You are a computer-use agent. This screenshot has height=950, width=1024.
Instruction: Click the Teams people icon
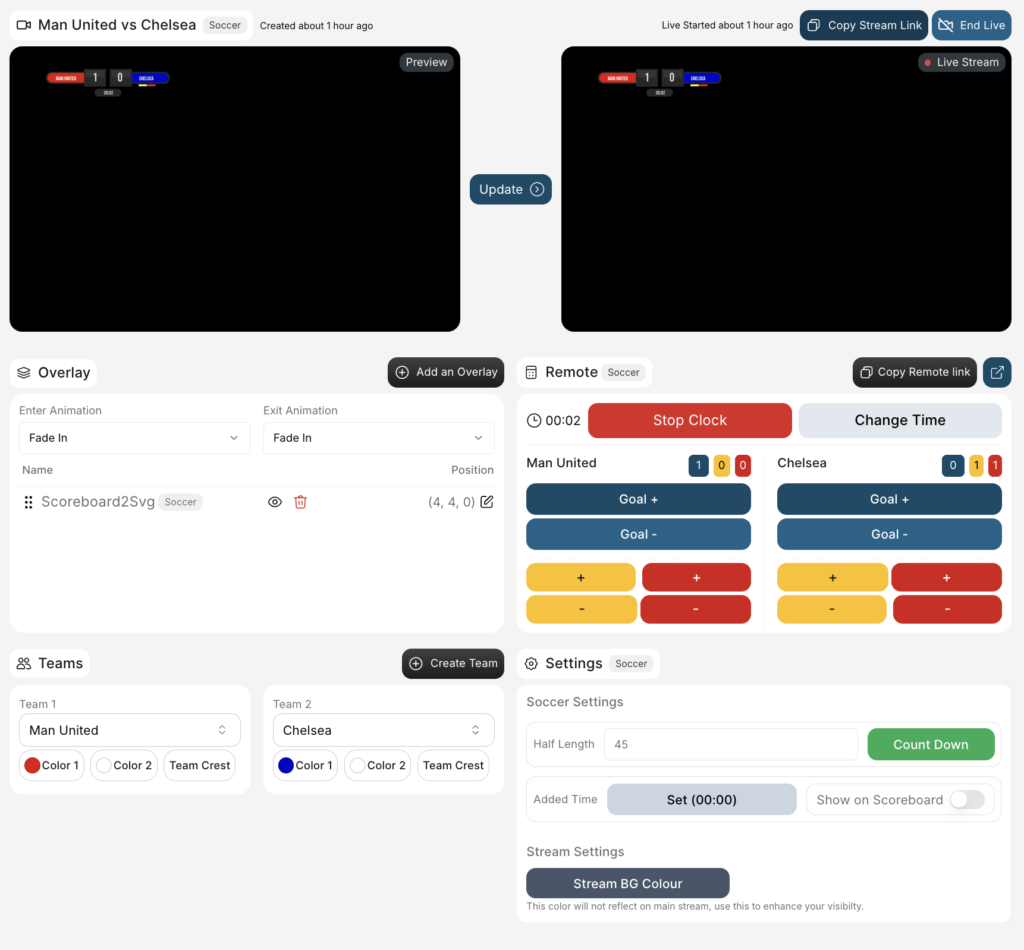tap(24, 663)
